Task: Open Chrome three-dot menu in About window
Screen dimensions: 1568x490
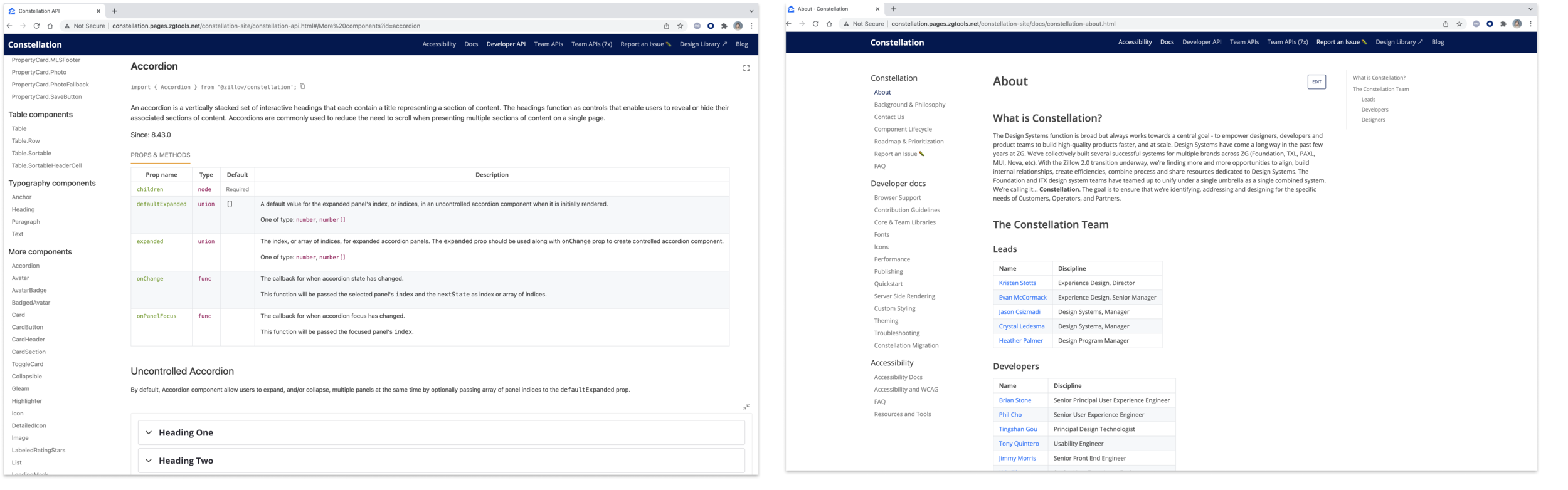Action: 1530,24
